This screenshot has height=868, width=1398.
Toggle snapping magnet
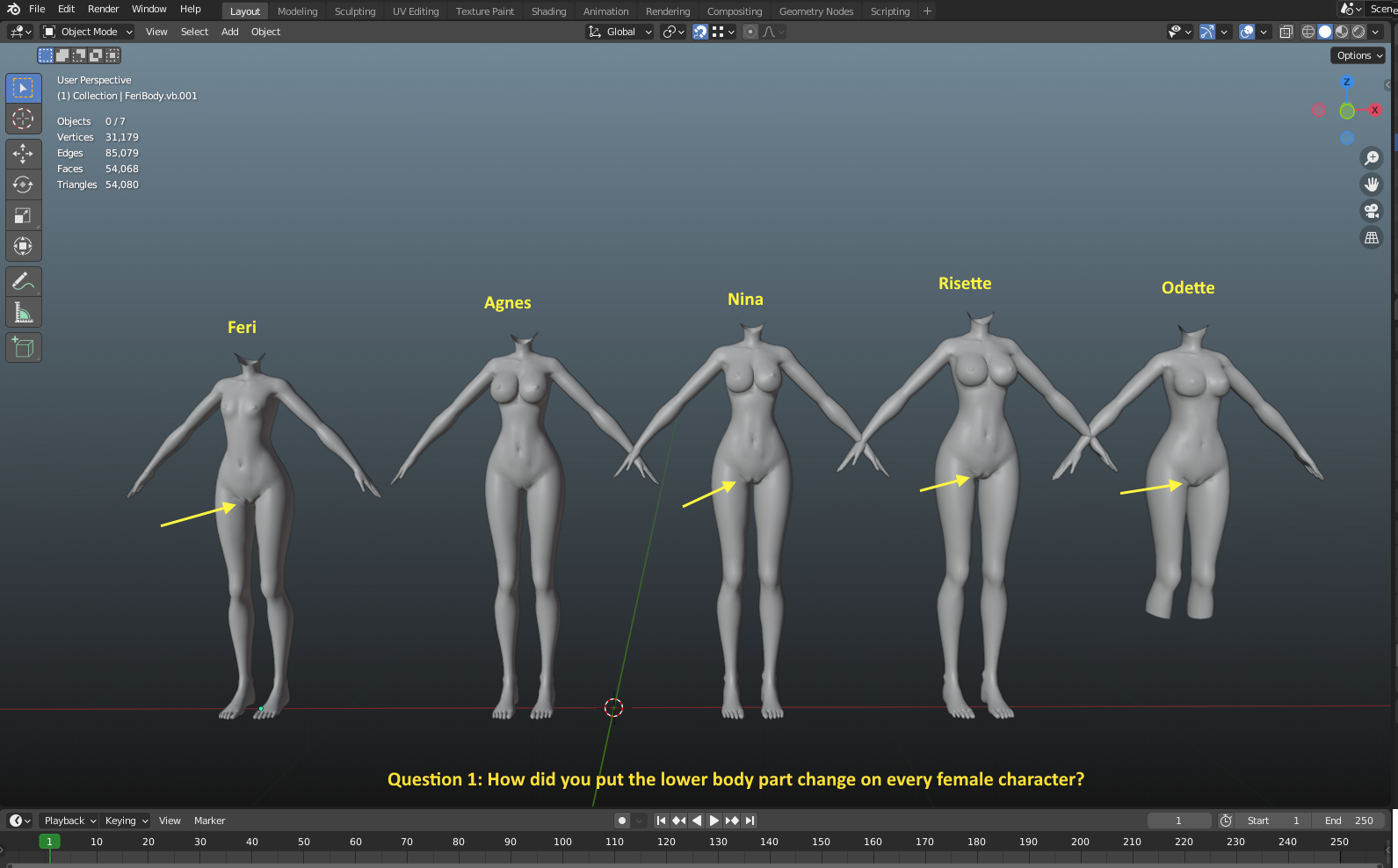point(700,32)
